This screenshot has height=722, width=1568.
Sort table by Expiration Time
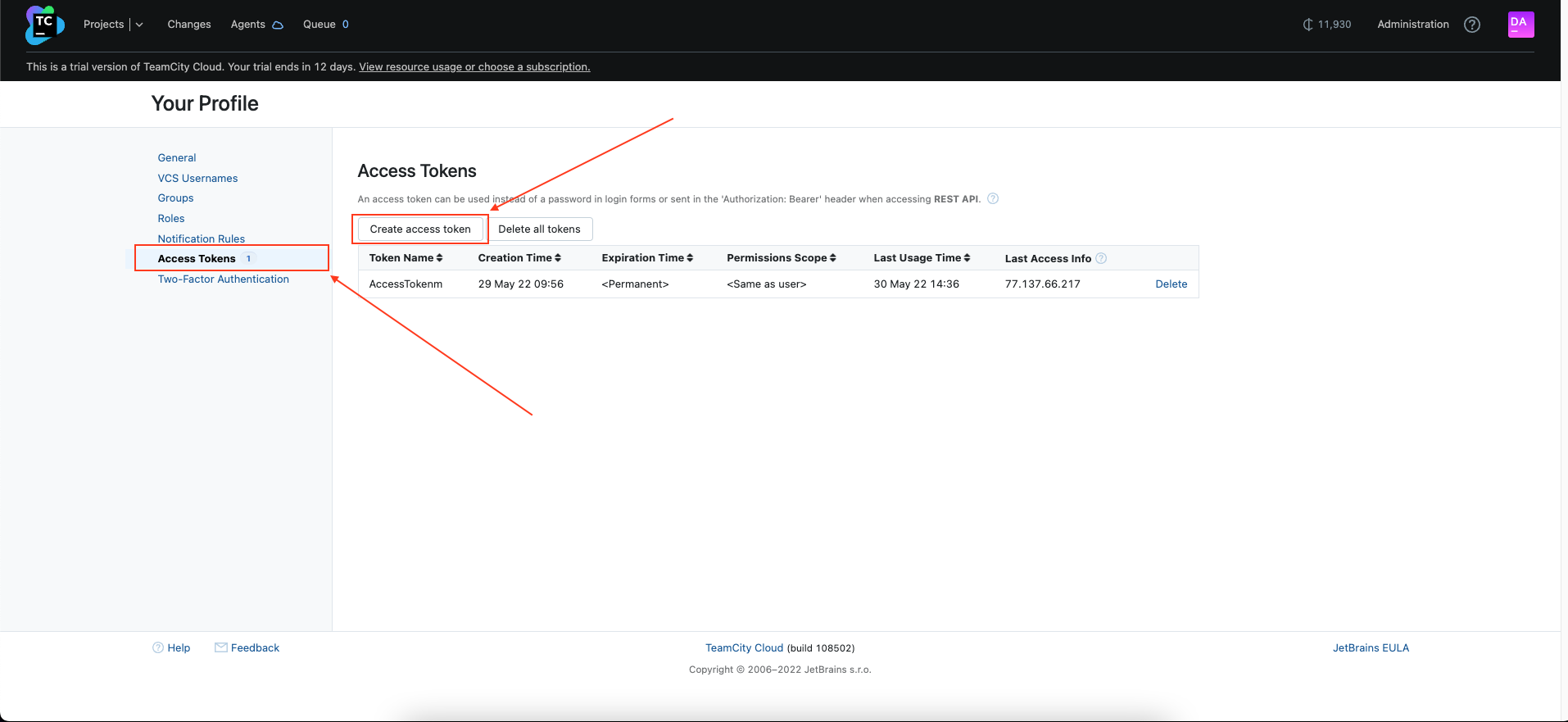(x=647, y=258)
